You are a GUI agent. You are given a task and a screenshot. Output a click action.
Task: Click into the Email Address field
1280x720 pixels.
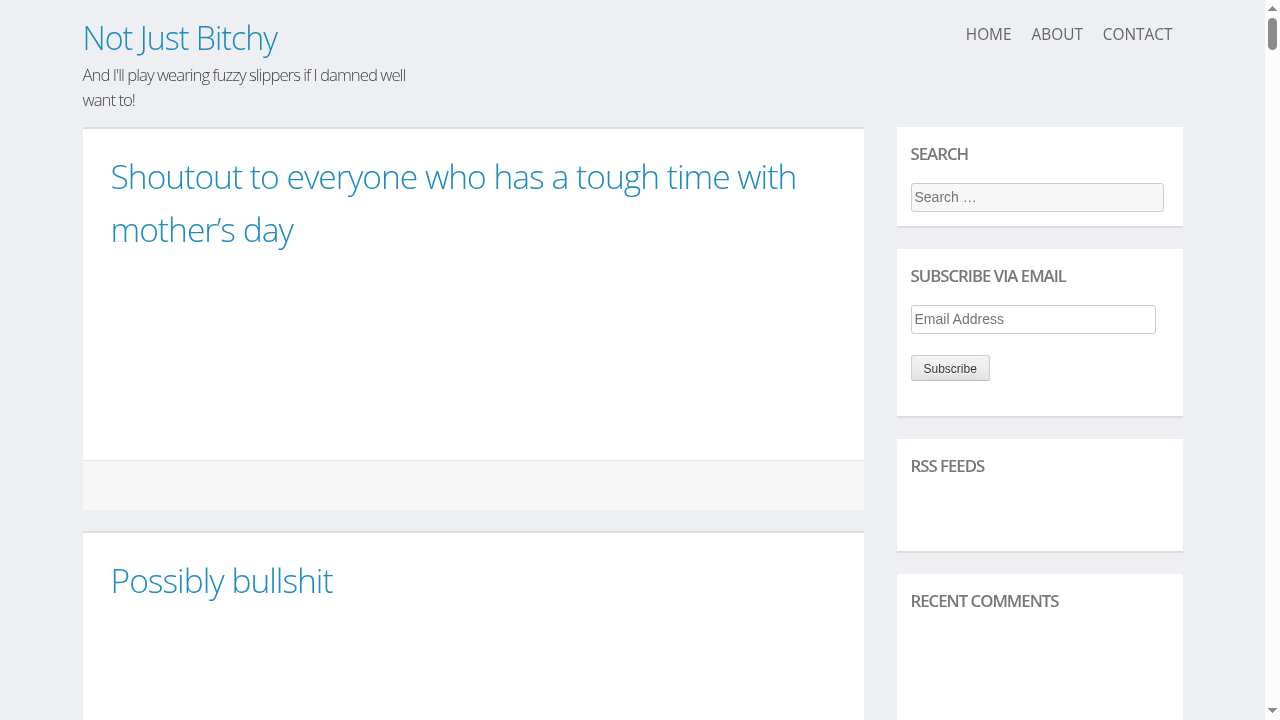point(1033,319)
